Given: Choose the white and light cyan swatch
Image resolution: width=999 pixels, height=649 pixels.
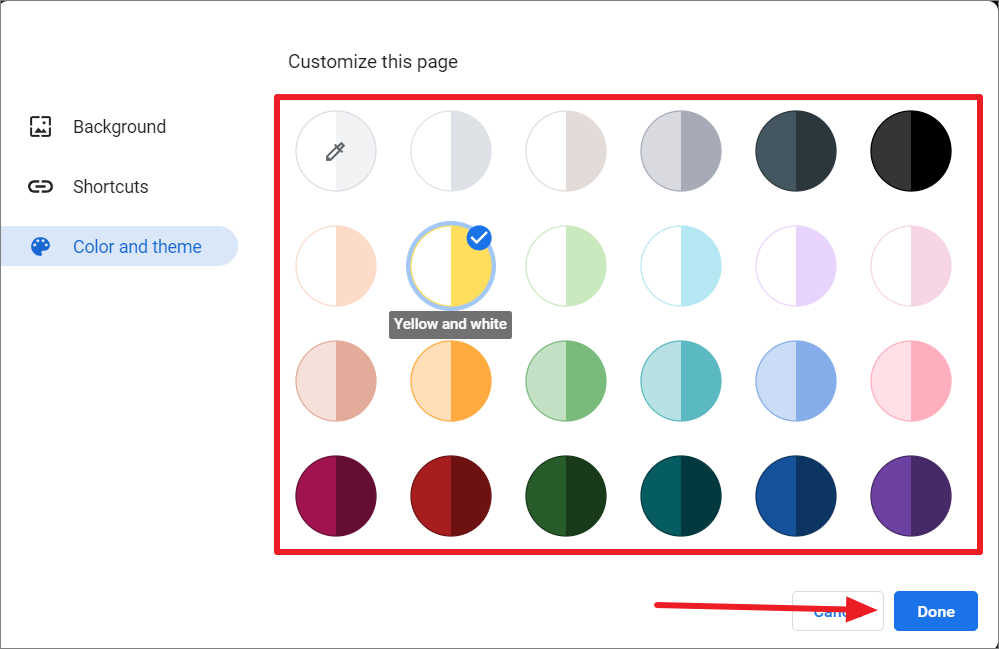Looking at the screenshot, I should [x=681, y=266].
